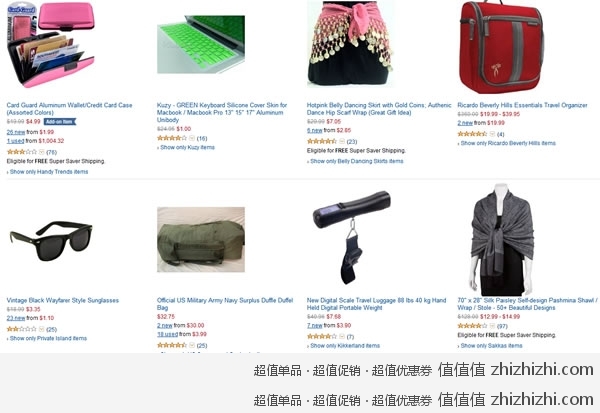600x413 pixels.
Task: Click the gray Pashmina shawl image
Action: tap(502, 240)
